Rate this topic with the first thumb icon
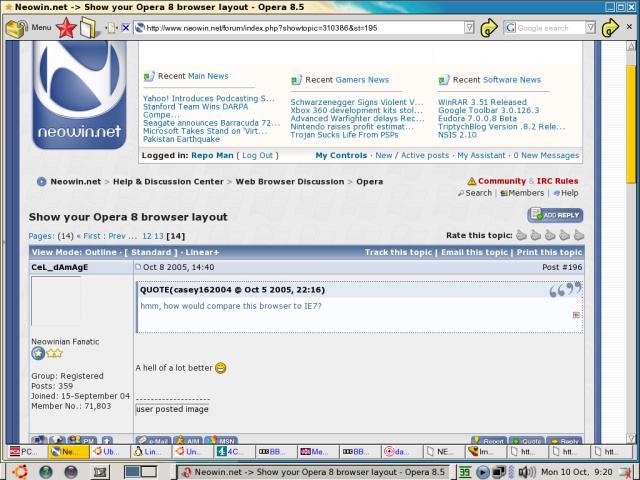The image size is (640, 480). coord(521,235)
